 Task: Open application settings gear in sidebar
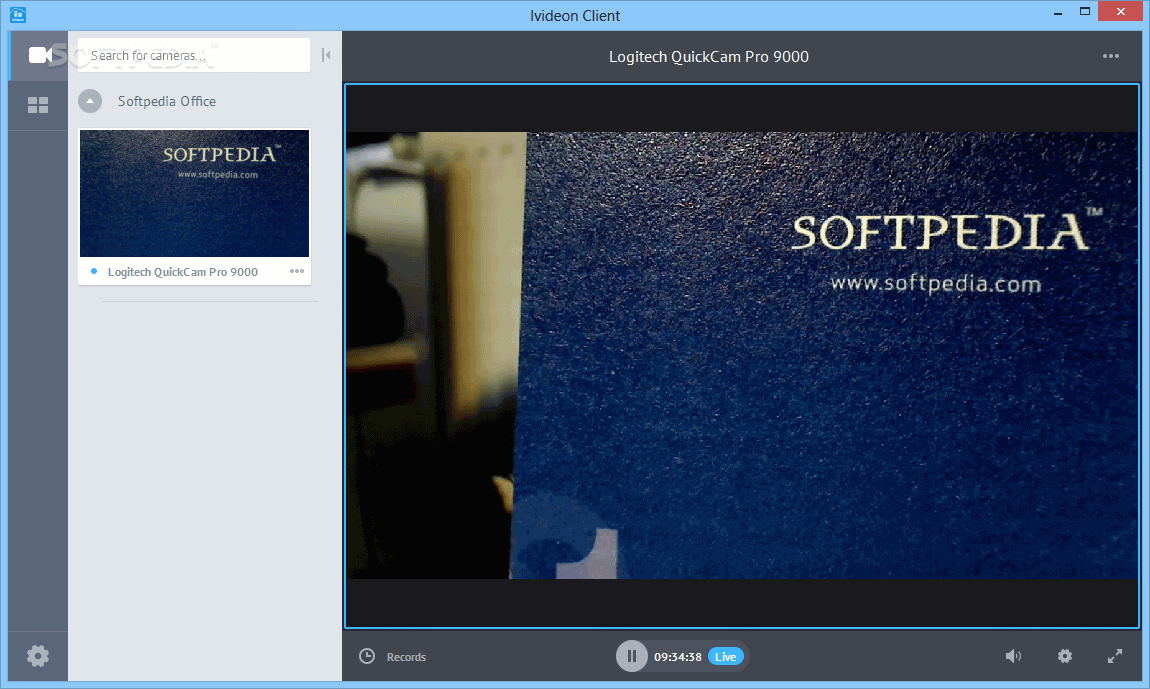click(x=38, y=656)
